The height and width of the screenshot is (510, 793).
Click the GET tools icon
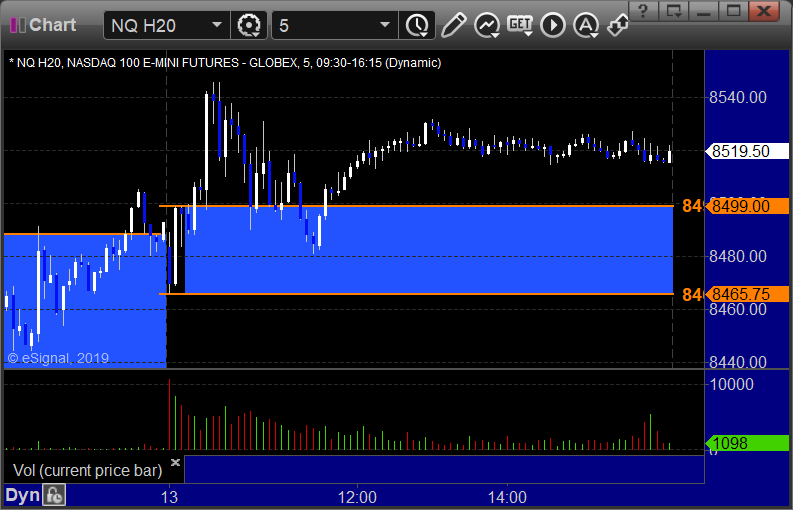[520, 25]
